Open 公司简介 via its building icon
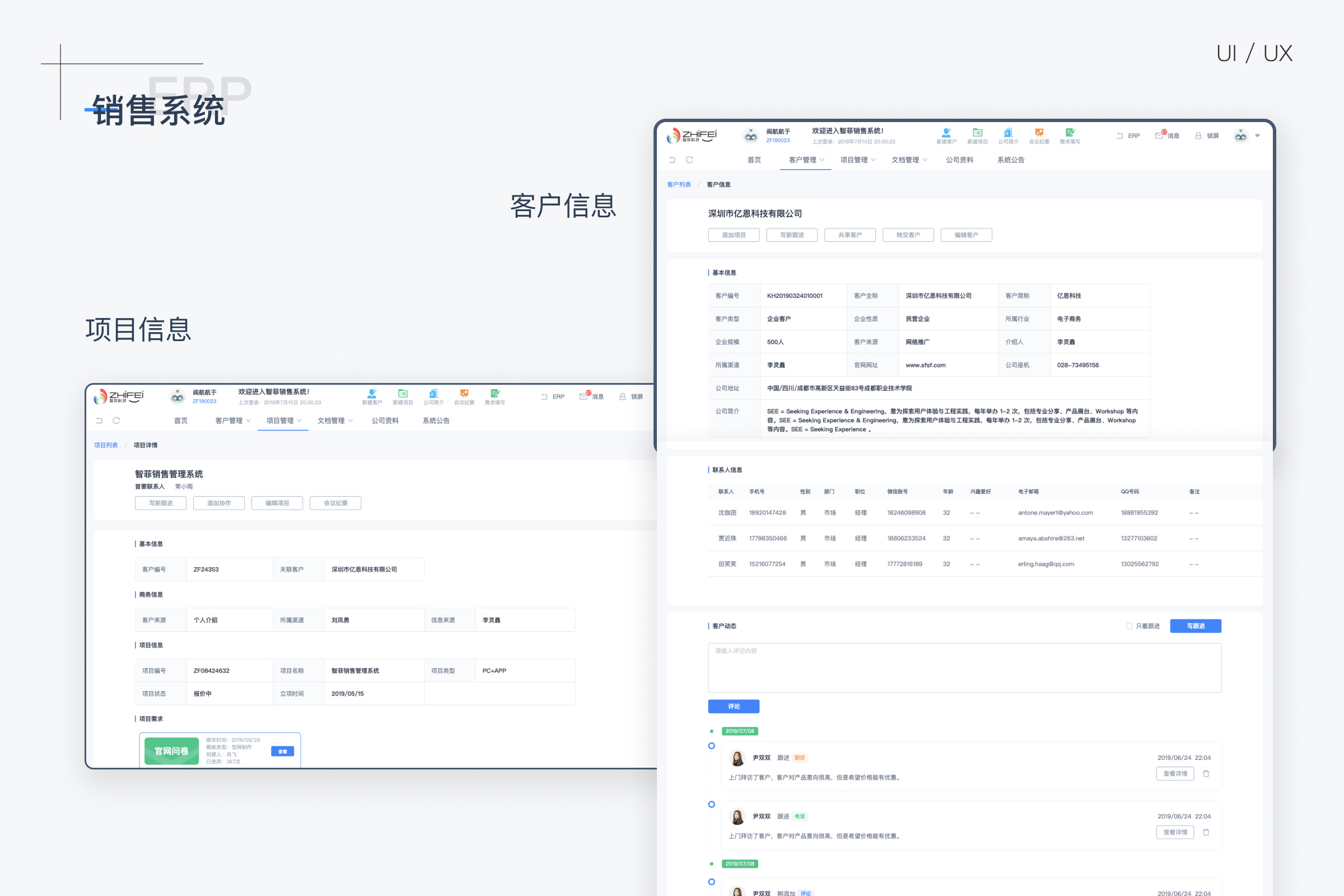The image size is (1344, 896). 1009,133
